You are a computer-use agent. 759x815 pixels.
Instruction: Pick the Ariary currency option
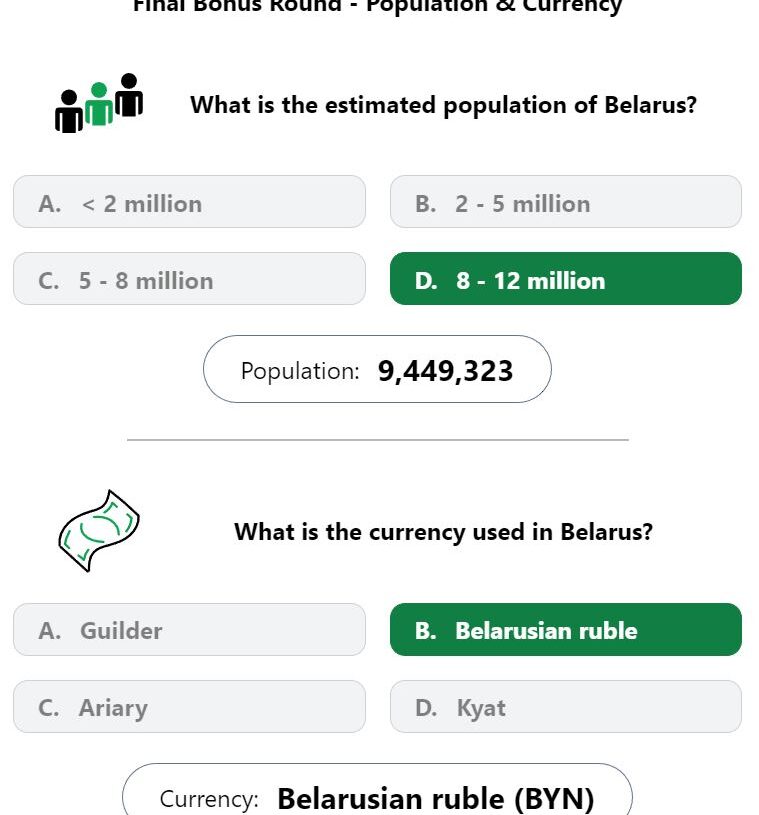point(189,706)
